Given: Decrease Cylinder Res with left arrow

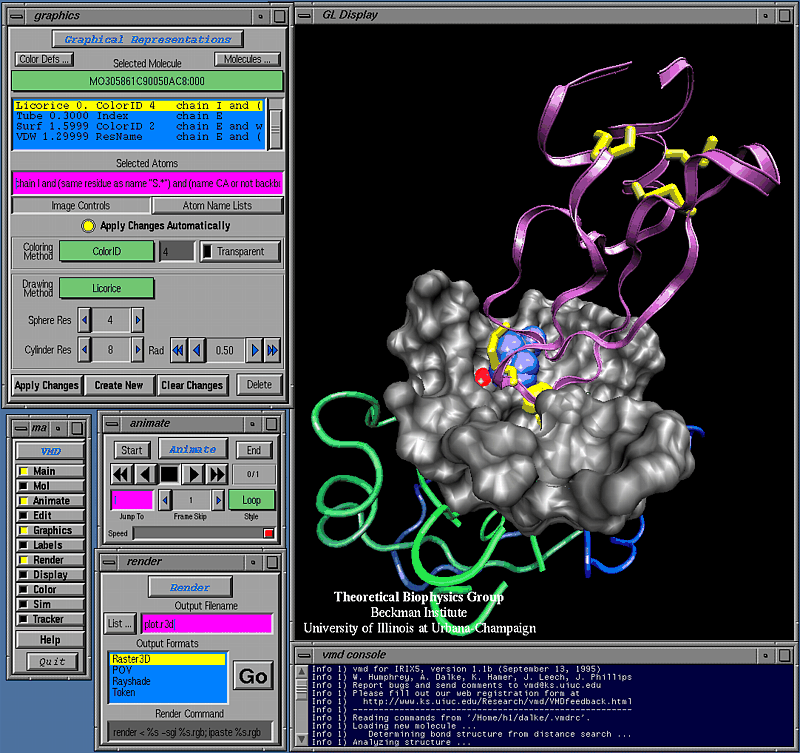Looking at the screenshot, I should tap(85, 350).
